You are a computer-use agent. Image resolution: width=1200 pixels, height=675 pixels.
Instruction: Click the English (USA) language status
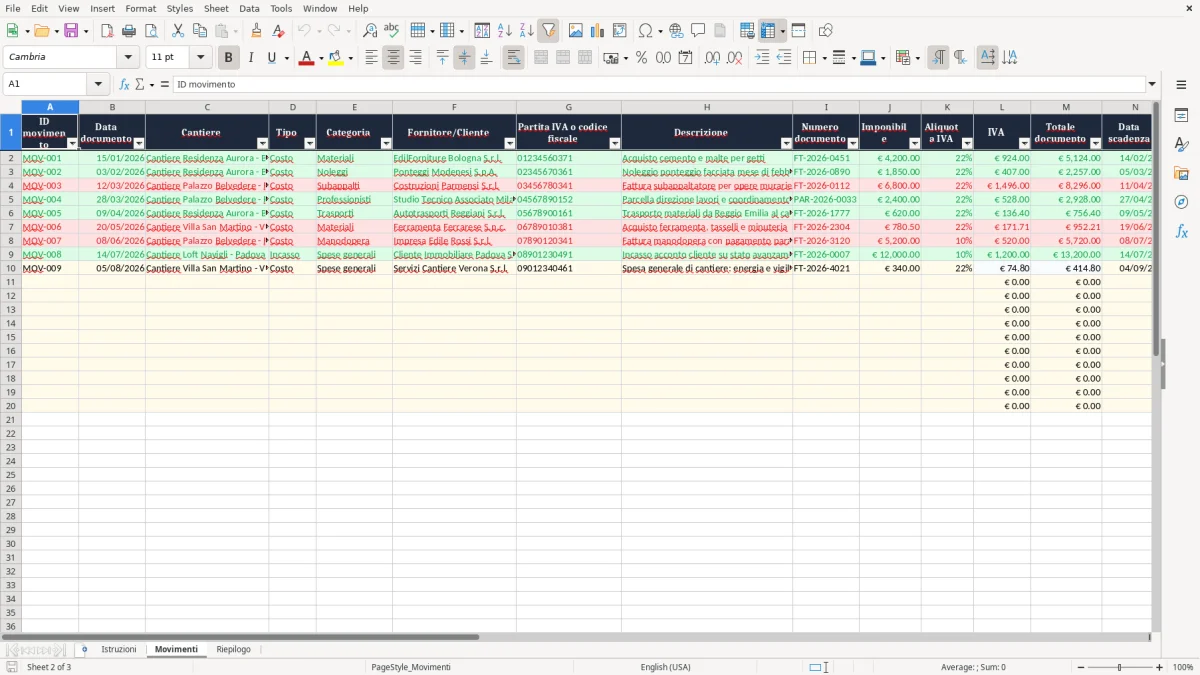665,667
